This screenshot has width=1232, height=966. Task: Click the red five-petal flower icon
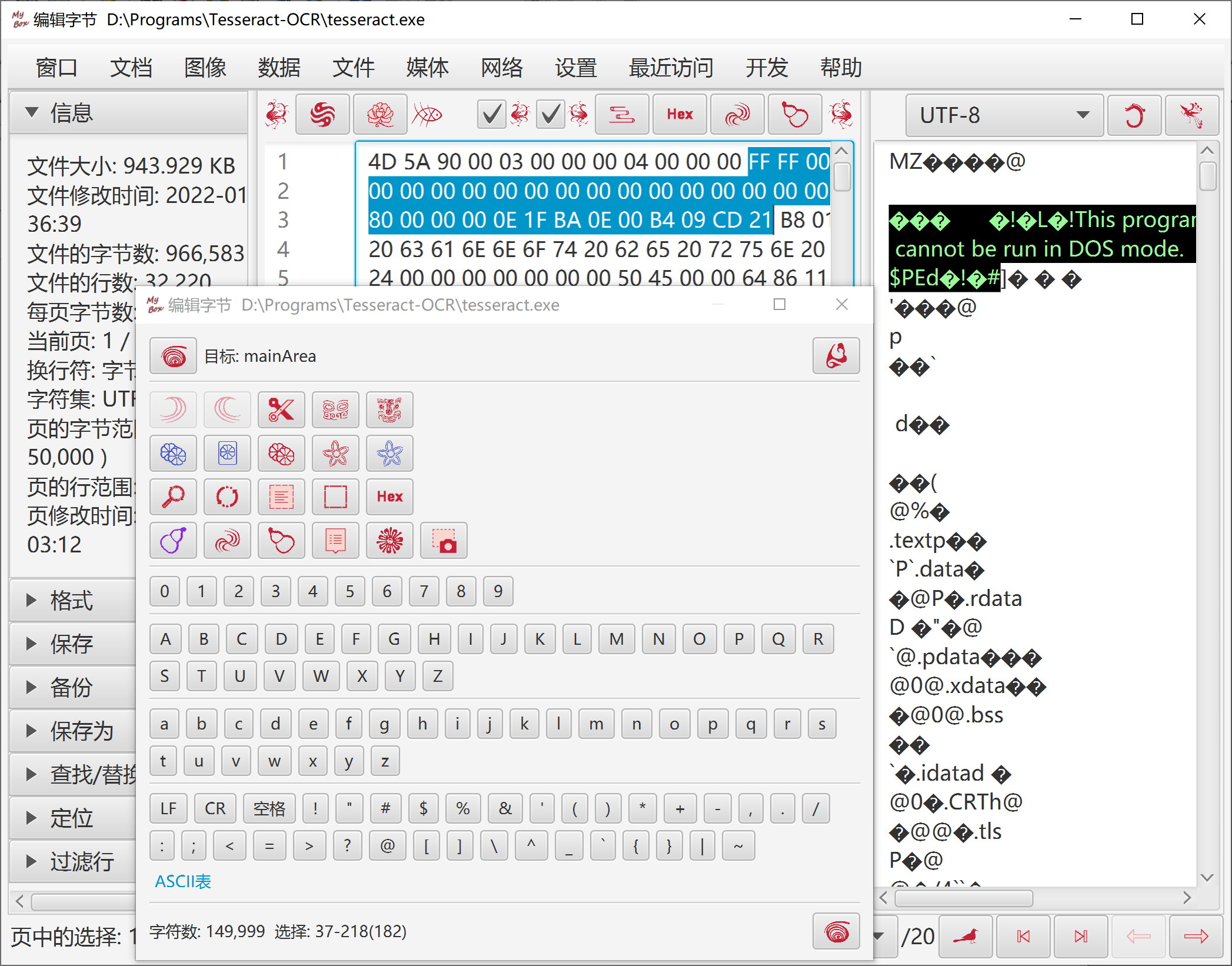[335, 453]
